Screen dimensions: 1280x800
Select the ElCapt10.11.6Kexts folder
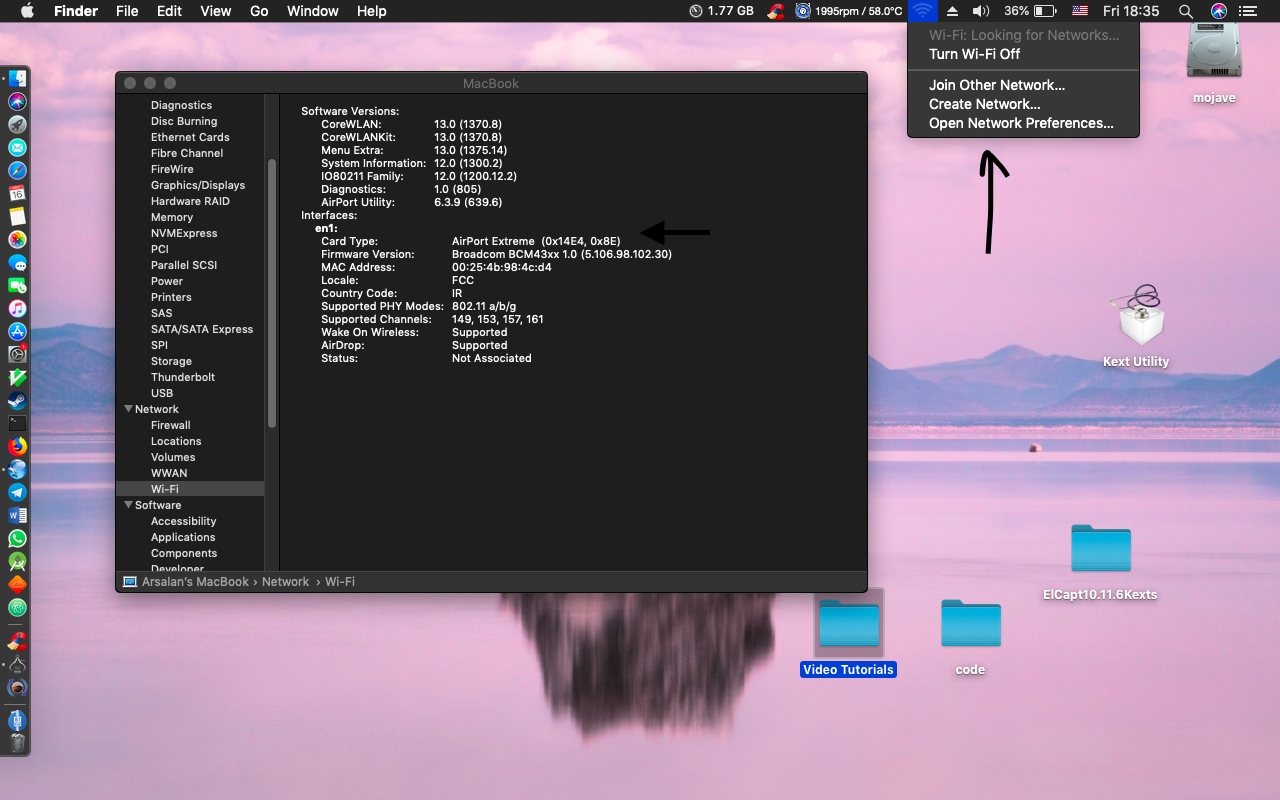tap(1100, 561)
